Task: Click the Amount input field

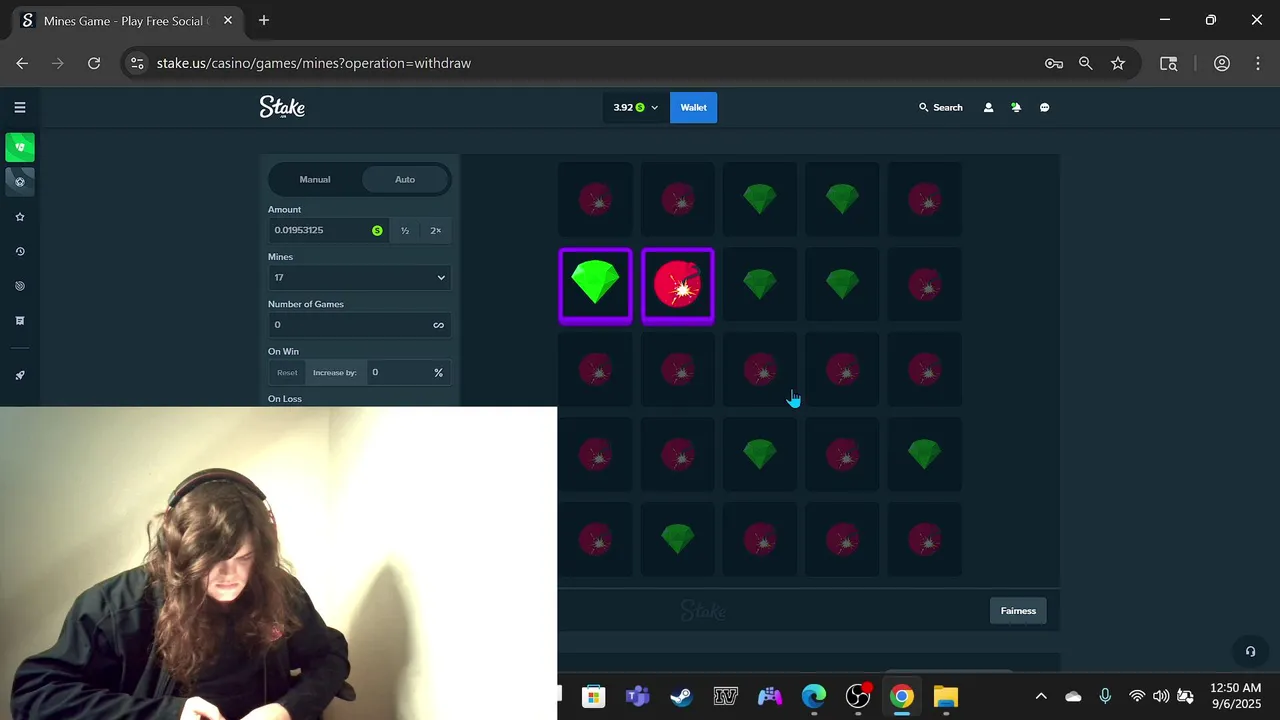Action: (328, 230)
